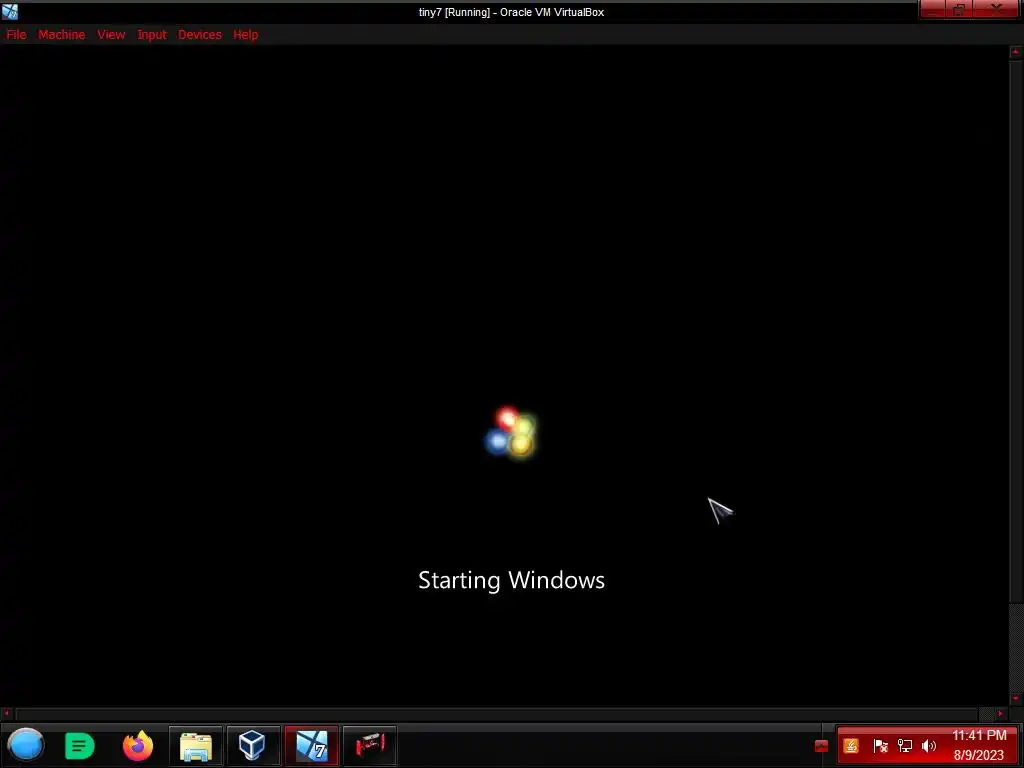Open the network tray icon
This screenshot has width=1024, height=768.
click(x=904, y=746)
